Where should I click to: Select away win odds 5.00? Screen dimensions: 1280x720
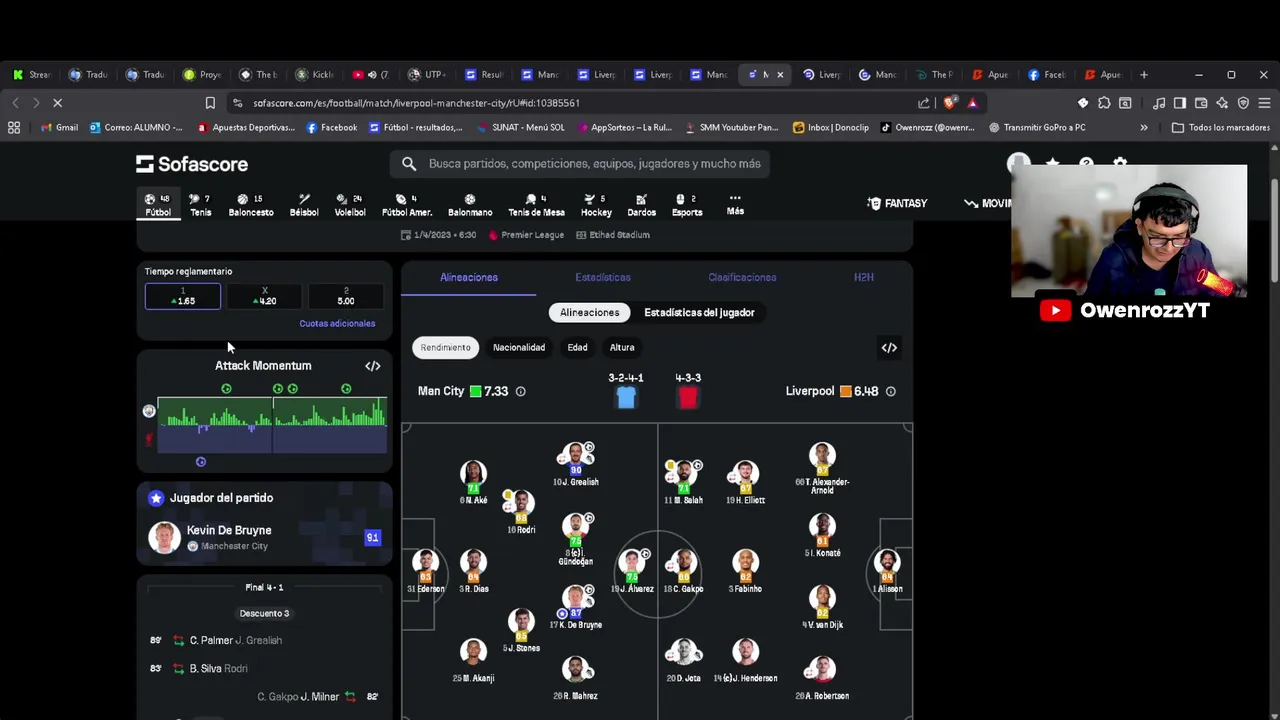tap(346, 296)
